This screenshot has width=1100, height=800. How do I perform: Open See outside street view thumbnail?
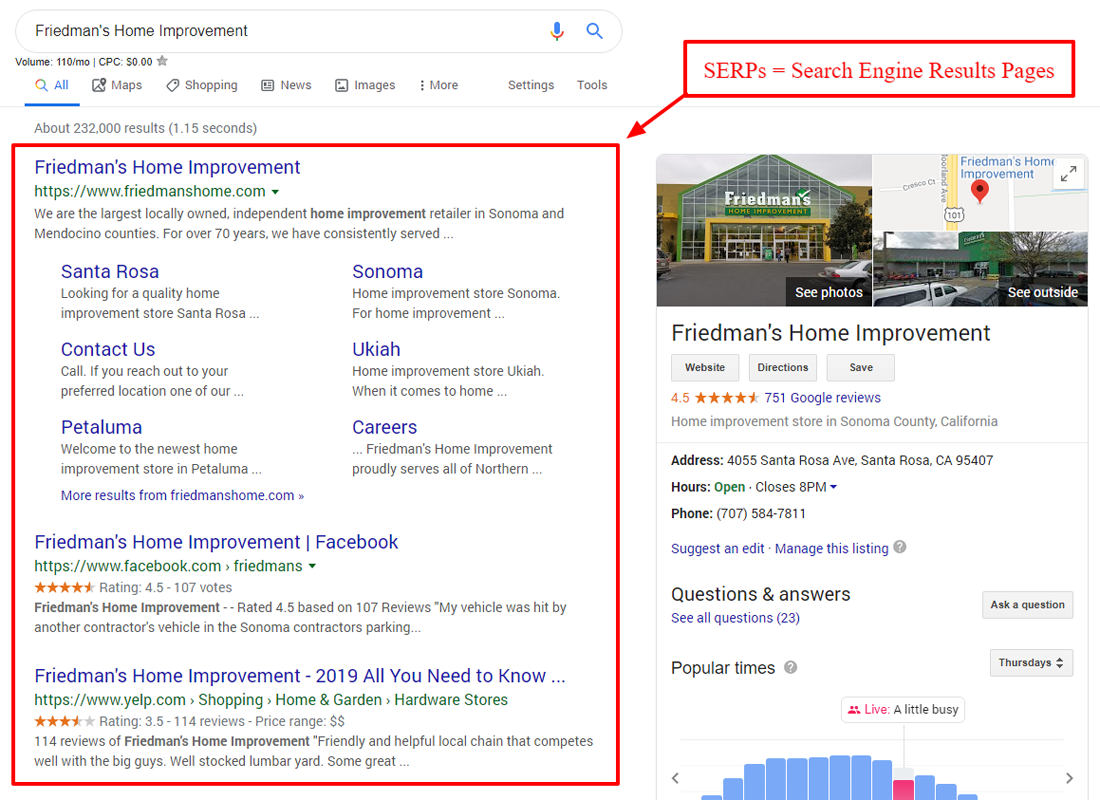pyautogui.click(x=980, y=269)
